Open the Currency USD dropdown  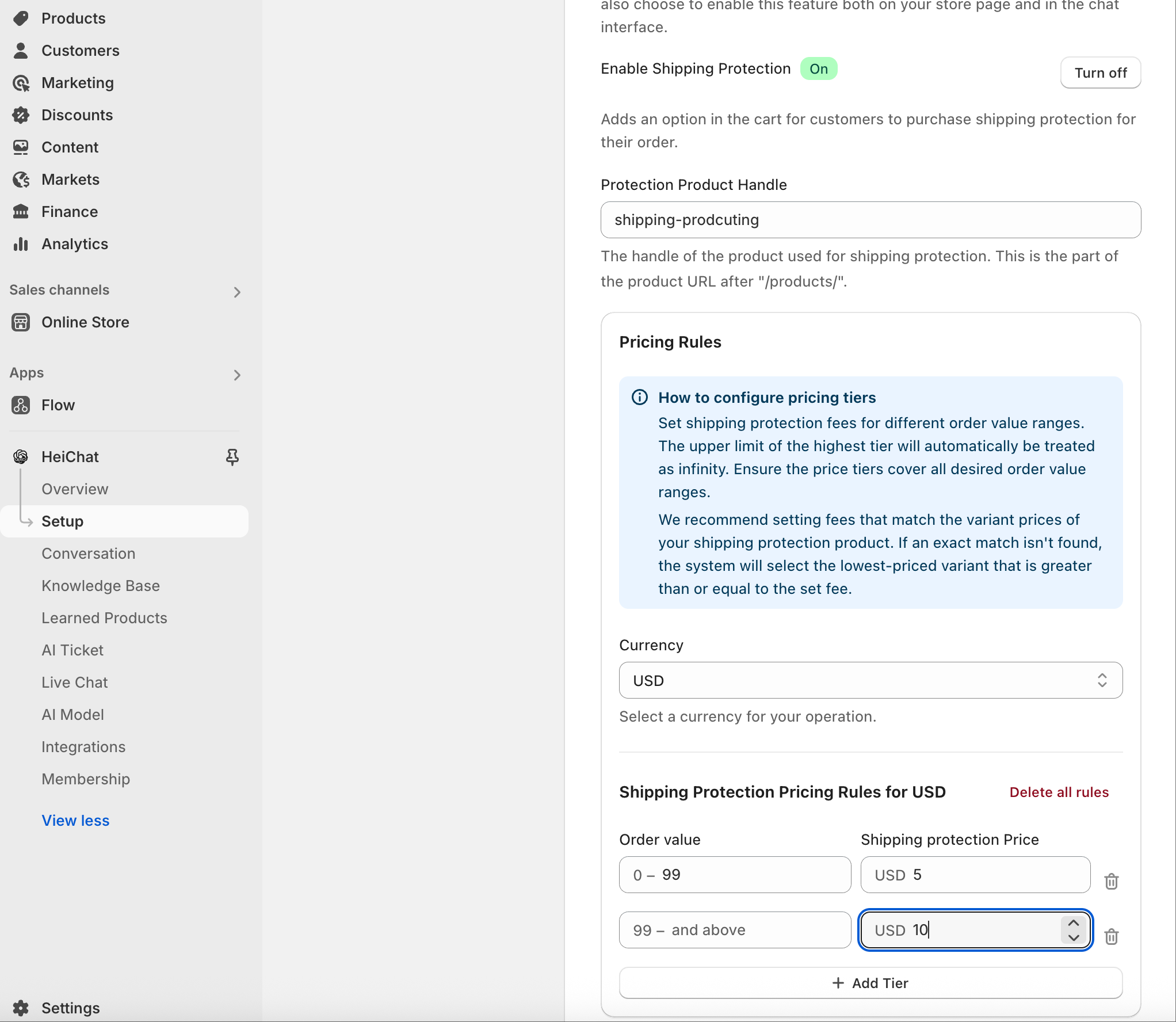[x=870, y=680]
